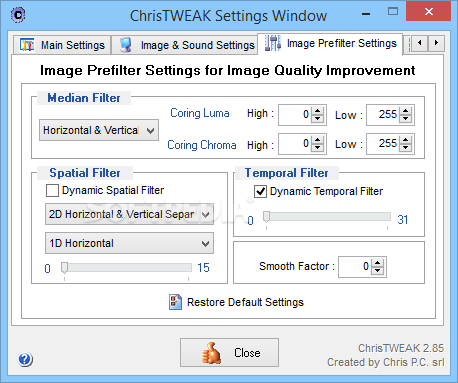458x383 pixels.
Task: Click the 'Median Filter' group heading
Action: pos(84,98)
